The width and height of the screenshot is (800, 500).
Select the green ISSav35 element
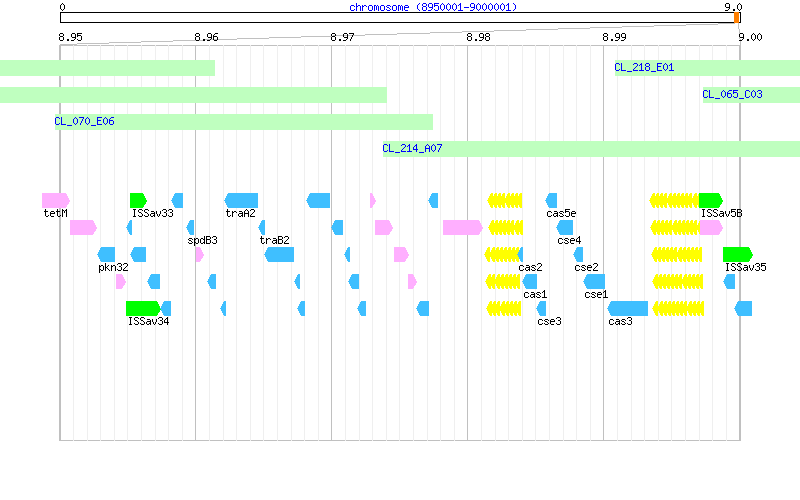(x=738, y=255)
